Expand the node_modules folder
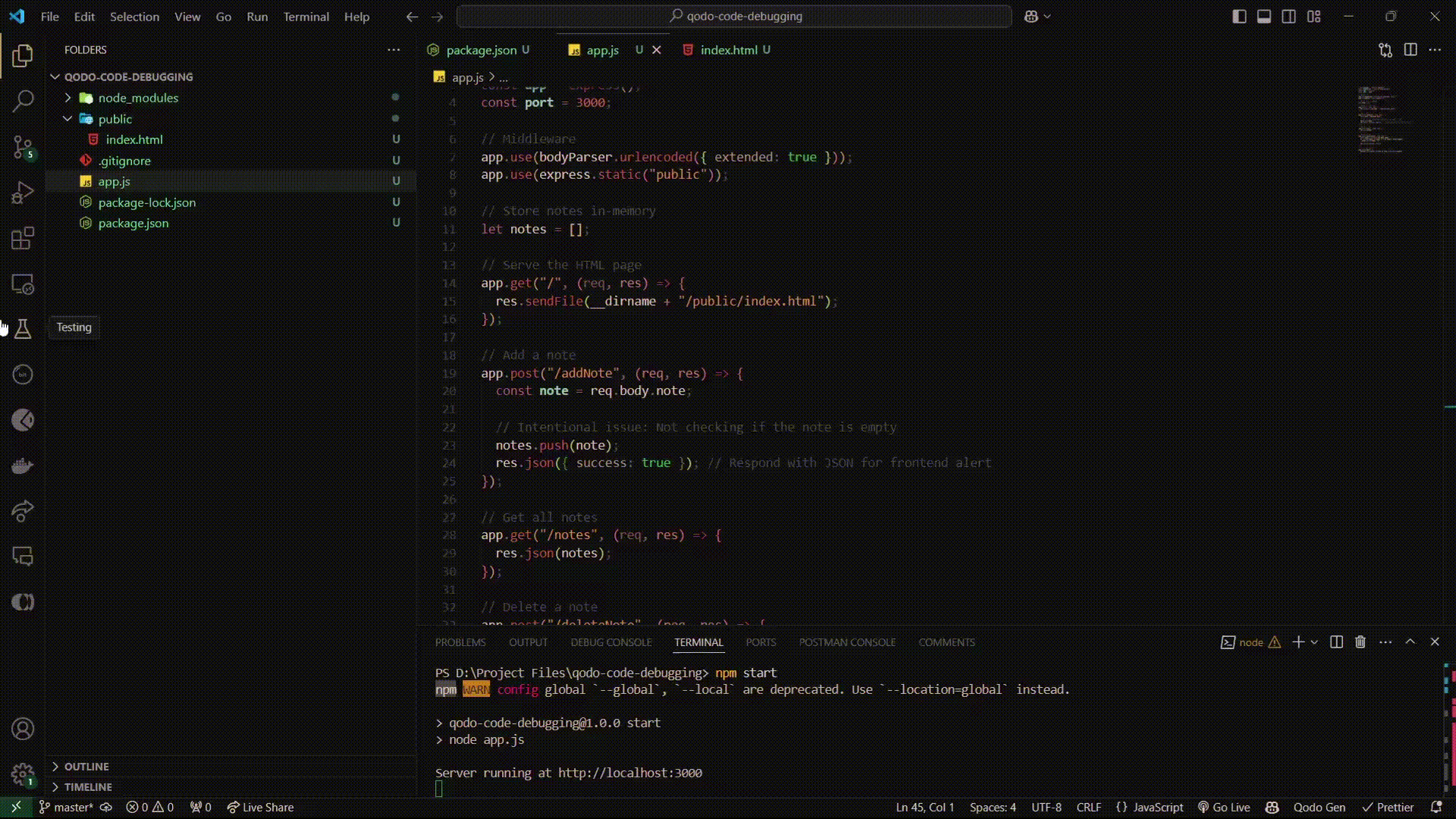Image resolution: width=1456 pixels, height=819 pixels. point(67,98)
